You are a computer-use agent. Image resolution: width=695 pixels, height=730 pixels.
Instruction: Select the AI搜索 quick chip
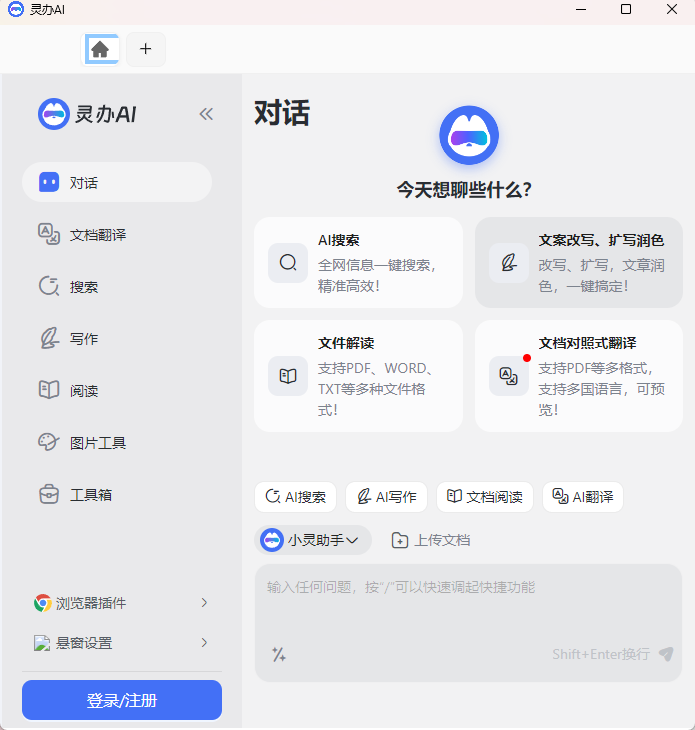click(296, 497)
